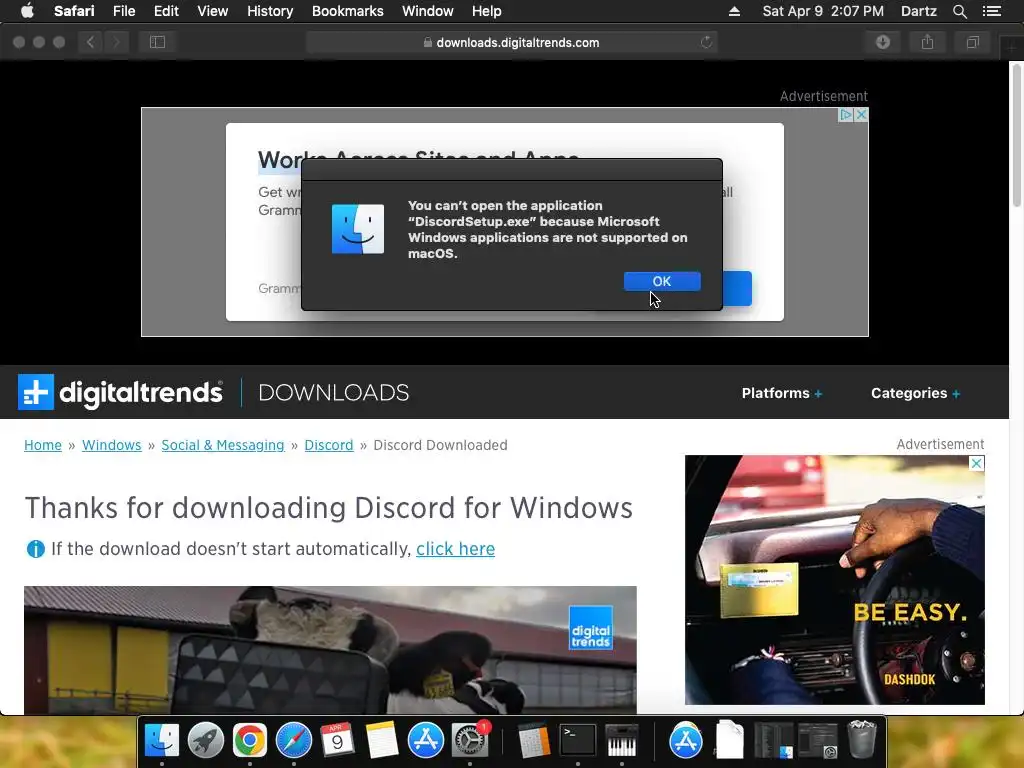This screenshot has height=768, width=1024.
Task: Click OK in the DiscordSetup.exe alert
Action: [x=662, y=281]
